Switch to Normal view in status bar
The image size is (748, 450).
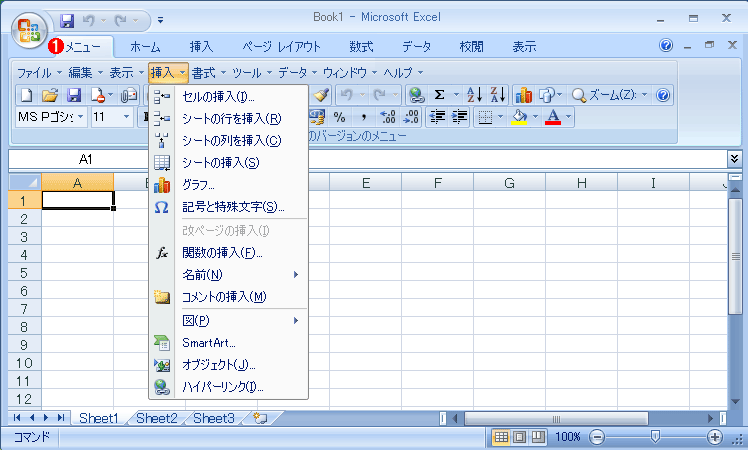501,437
